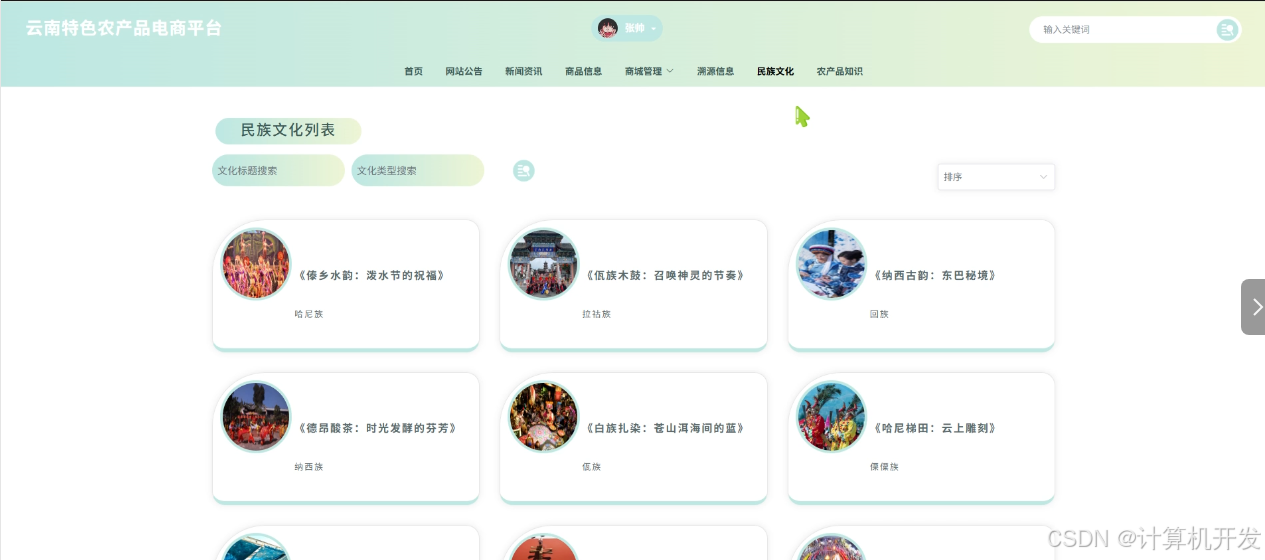The height and width of the screenshot is (560, 1265).
Task: Expand the 商城管理 menu
Action: 649,71
